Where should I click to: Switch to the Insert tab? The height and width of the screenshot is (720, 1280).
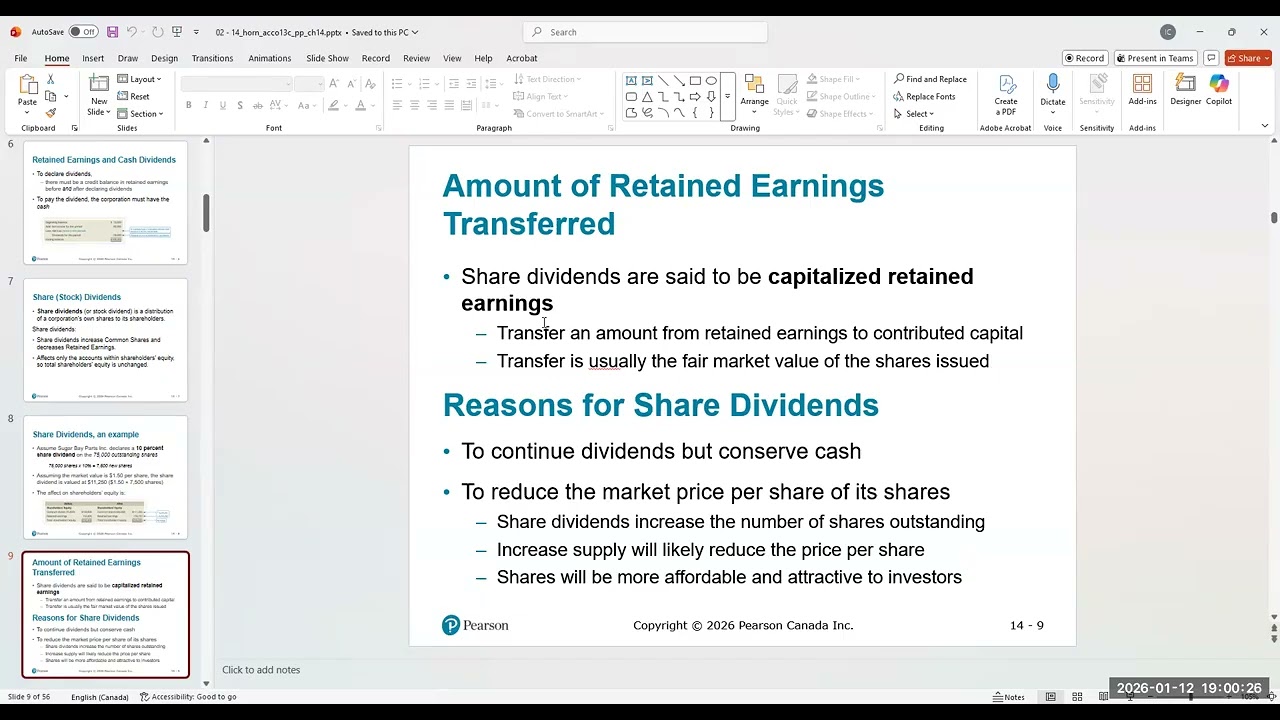(x=93, y=58)
